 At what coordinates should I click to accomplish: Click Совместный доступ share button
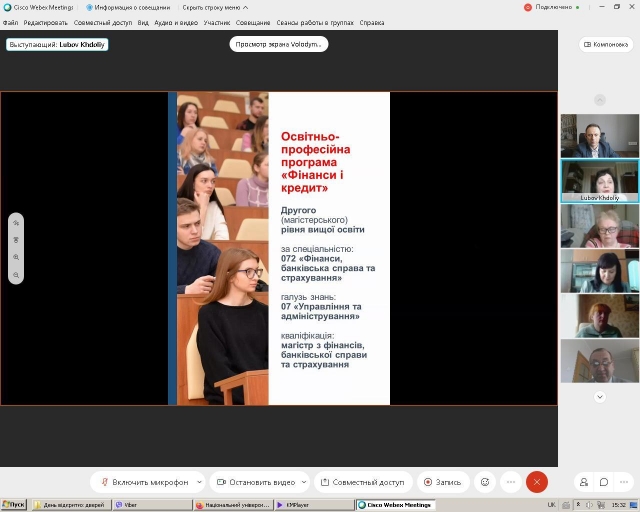click(x=362, y=482)
